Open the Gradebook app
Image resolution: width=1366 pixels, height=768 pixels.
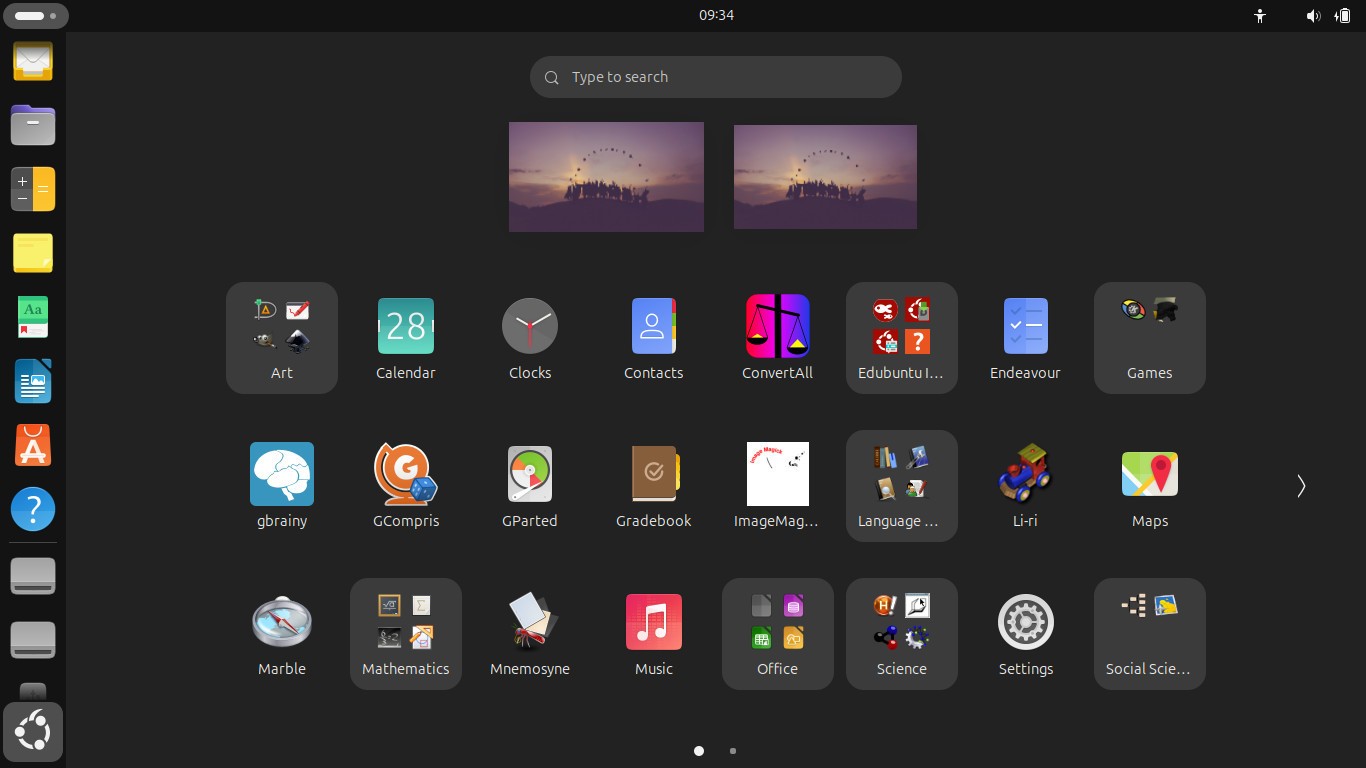(x=653, y=485)
